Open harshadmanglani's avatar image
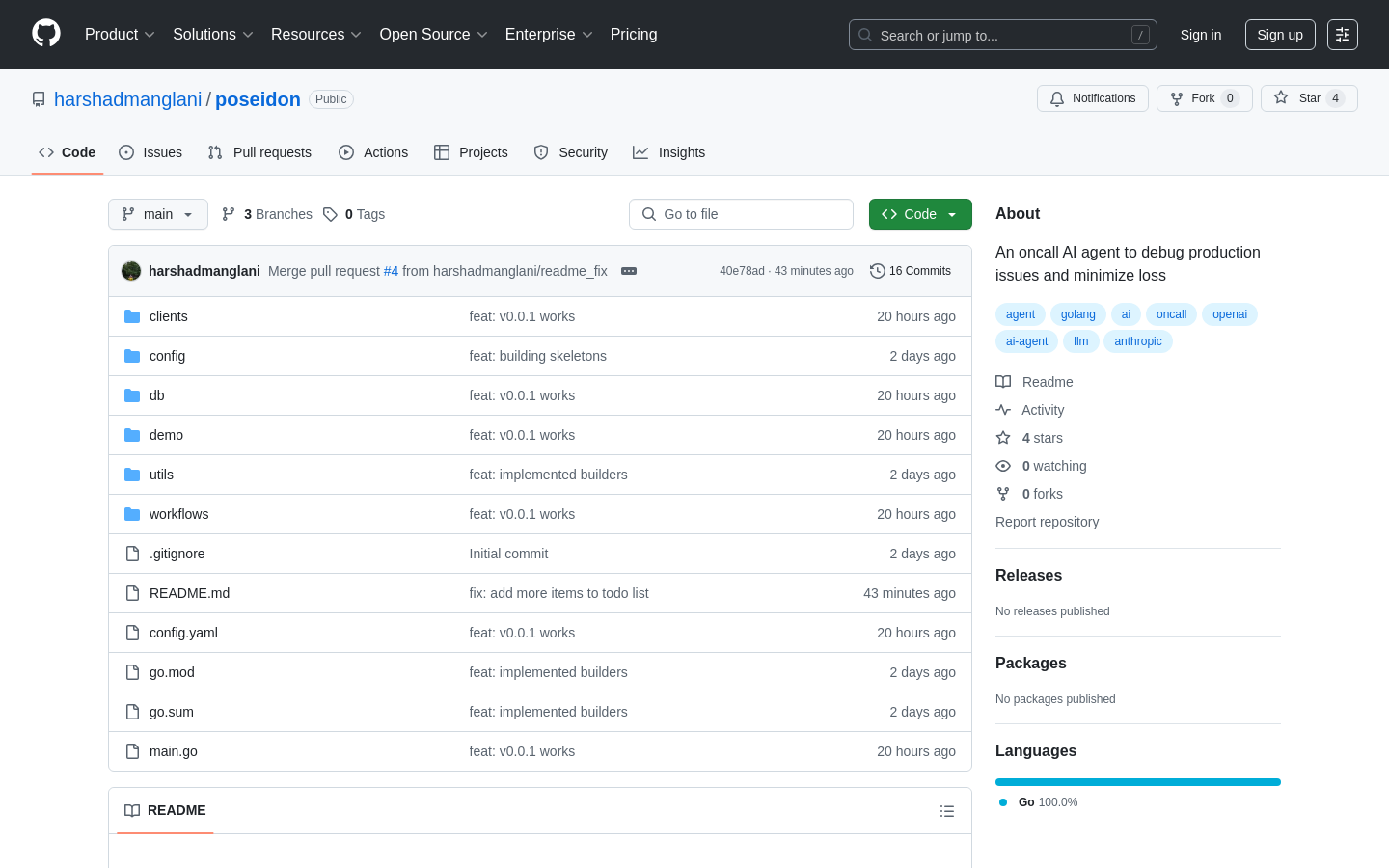 (x=131, y=271)
